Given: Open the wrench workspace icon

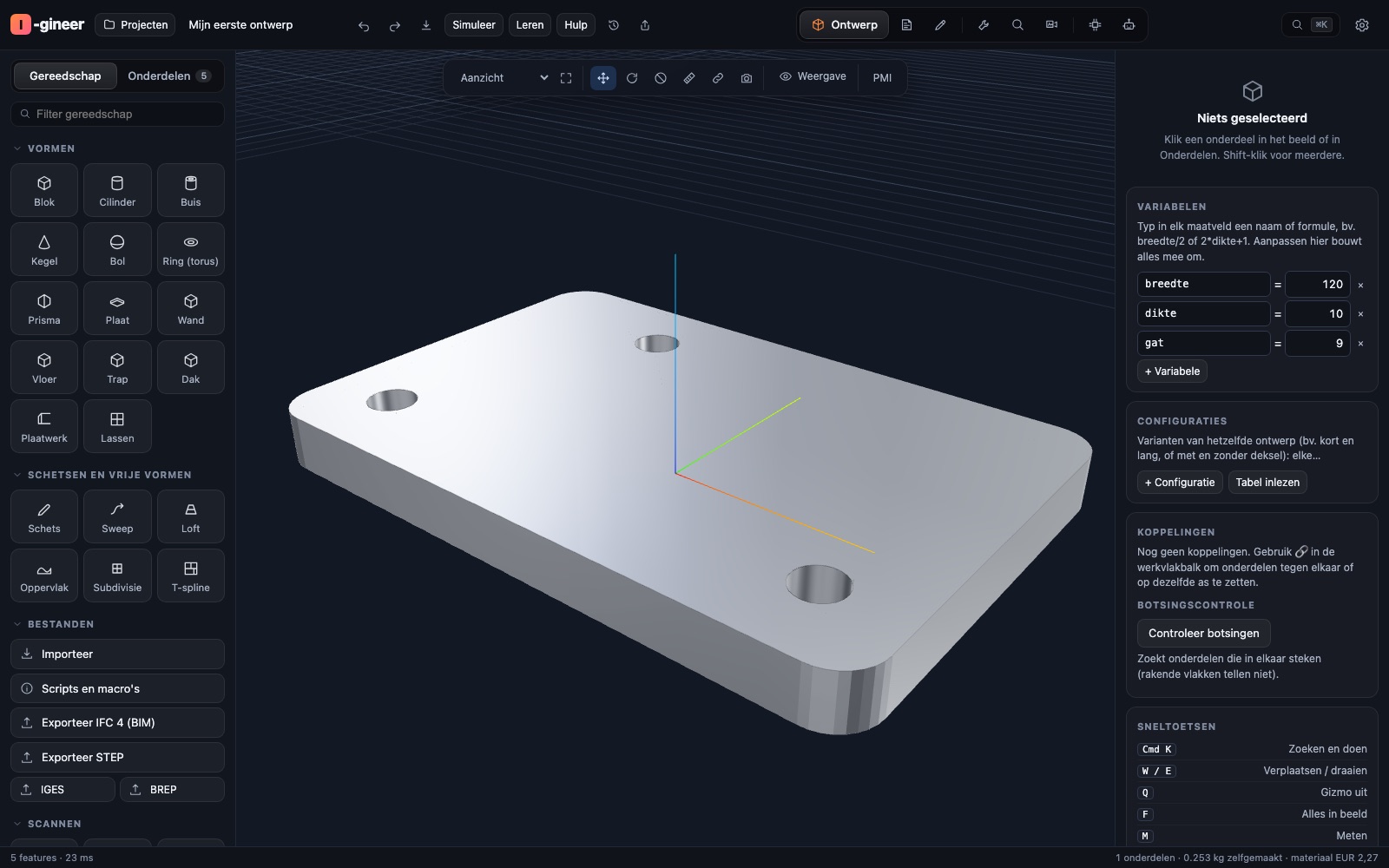Looking at the screenshot, I should pyautogui.click(x=984, y=25).
